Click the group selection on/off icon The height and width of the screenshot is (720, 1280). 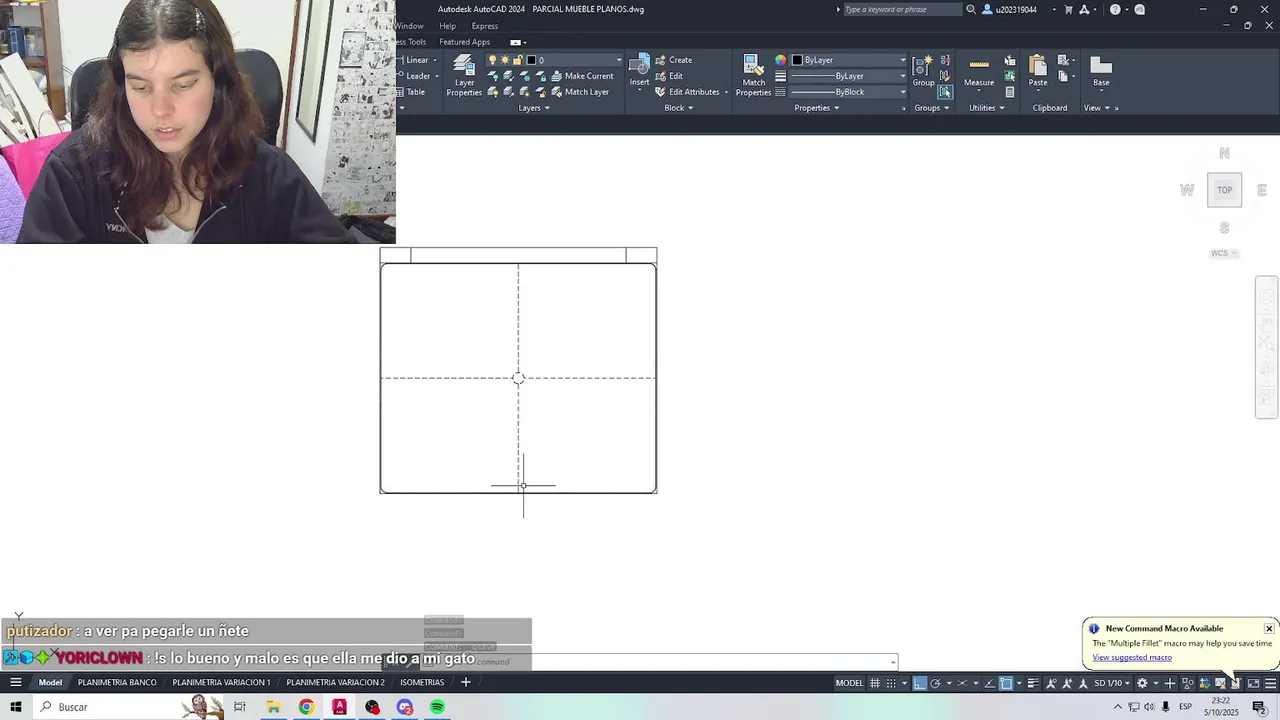point(944,91)
